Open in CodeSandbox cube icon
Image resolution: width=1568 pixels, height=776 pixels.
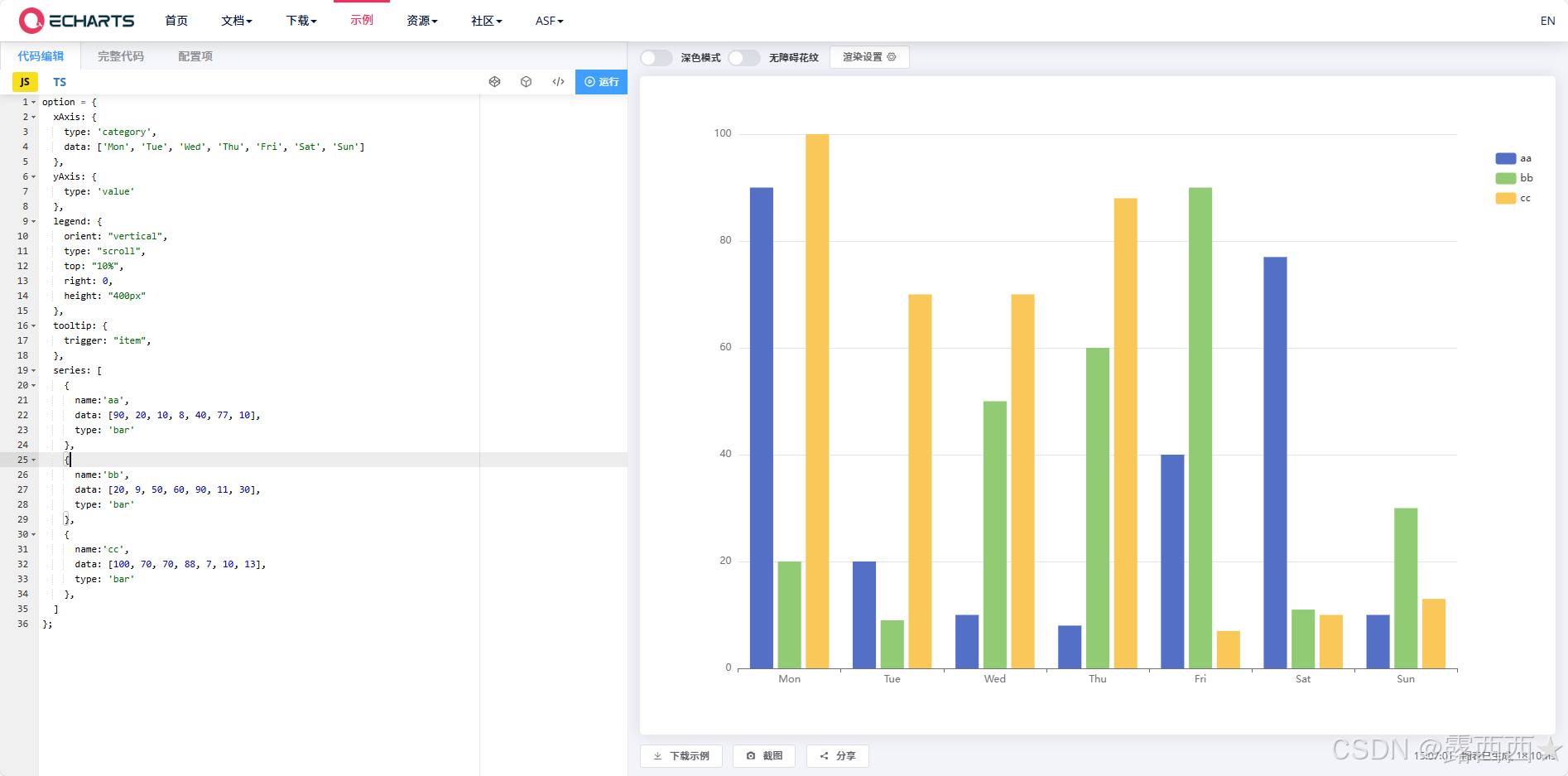tap(526, 82)
